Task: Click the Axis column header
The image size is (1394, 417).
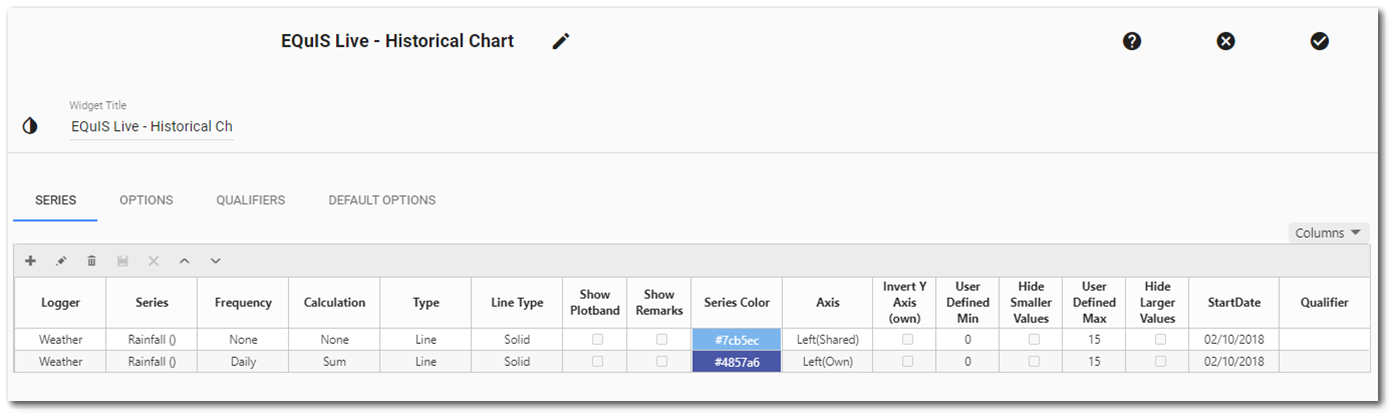Action: click(x=828, y=303)
